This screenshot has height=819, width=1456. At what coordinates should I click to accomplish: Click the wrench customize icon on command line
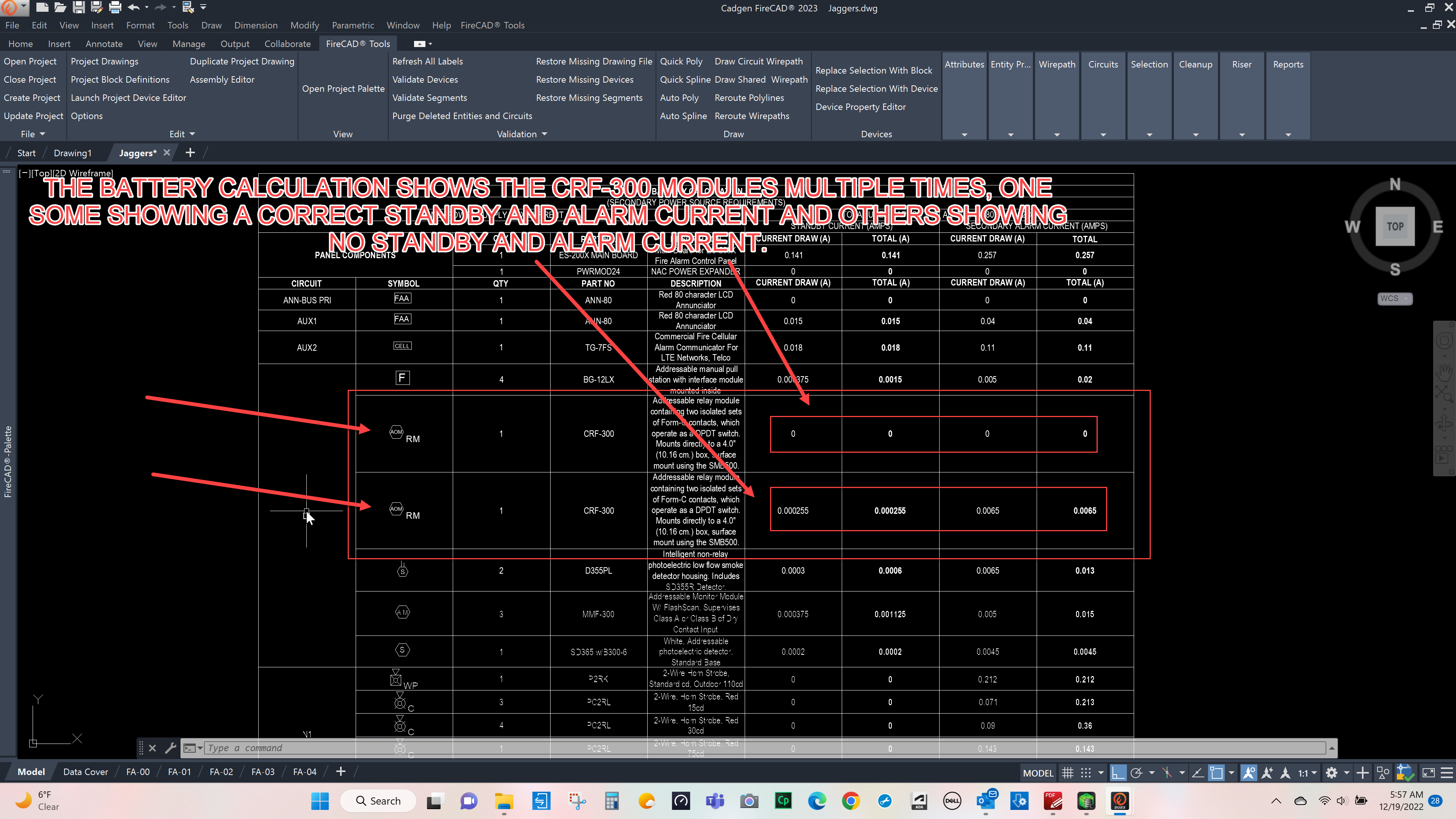pos(170,748)
